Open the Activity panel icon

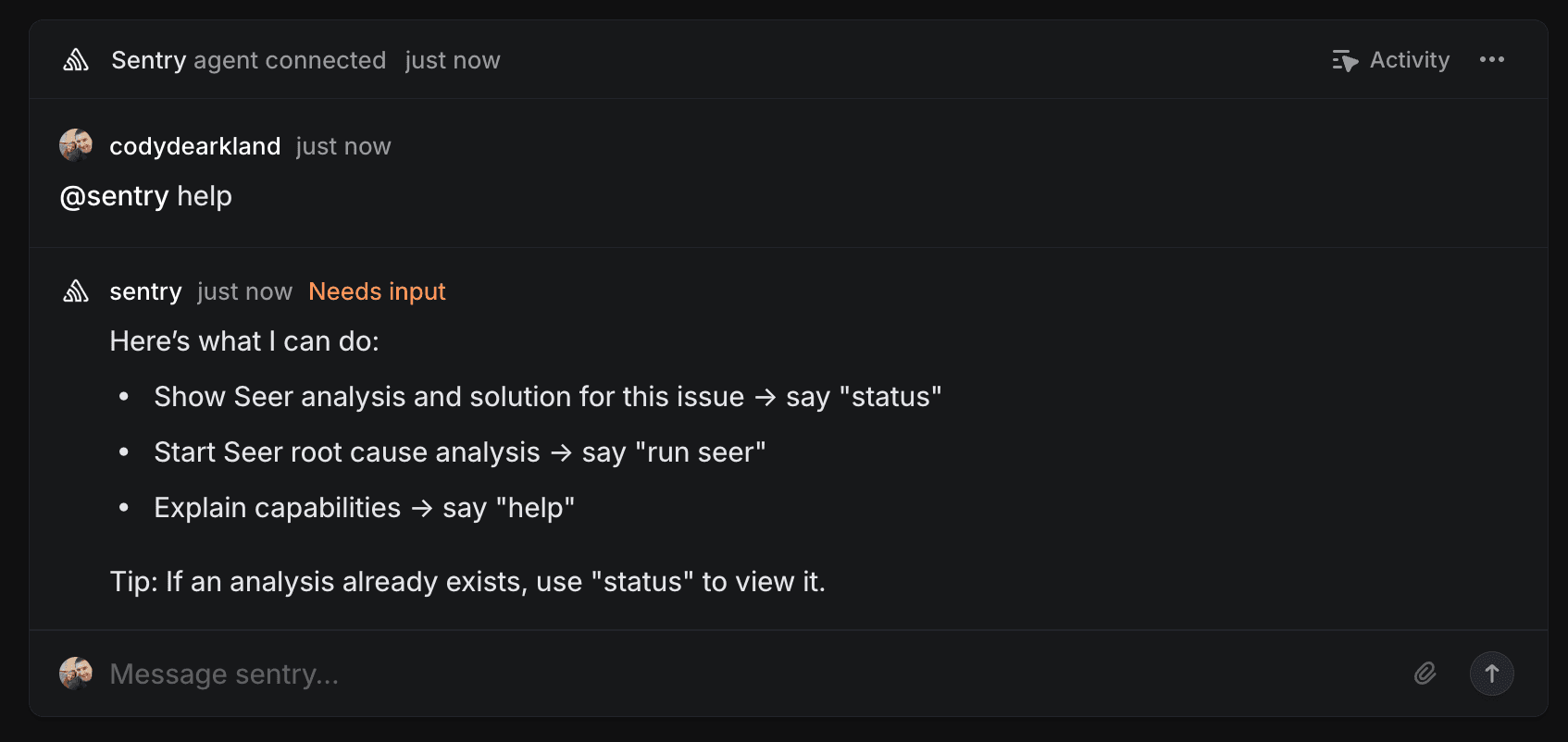tap(1343, 59)
